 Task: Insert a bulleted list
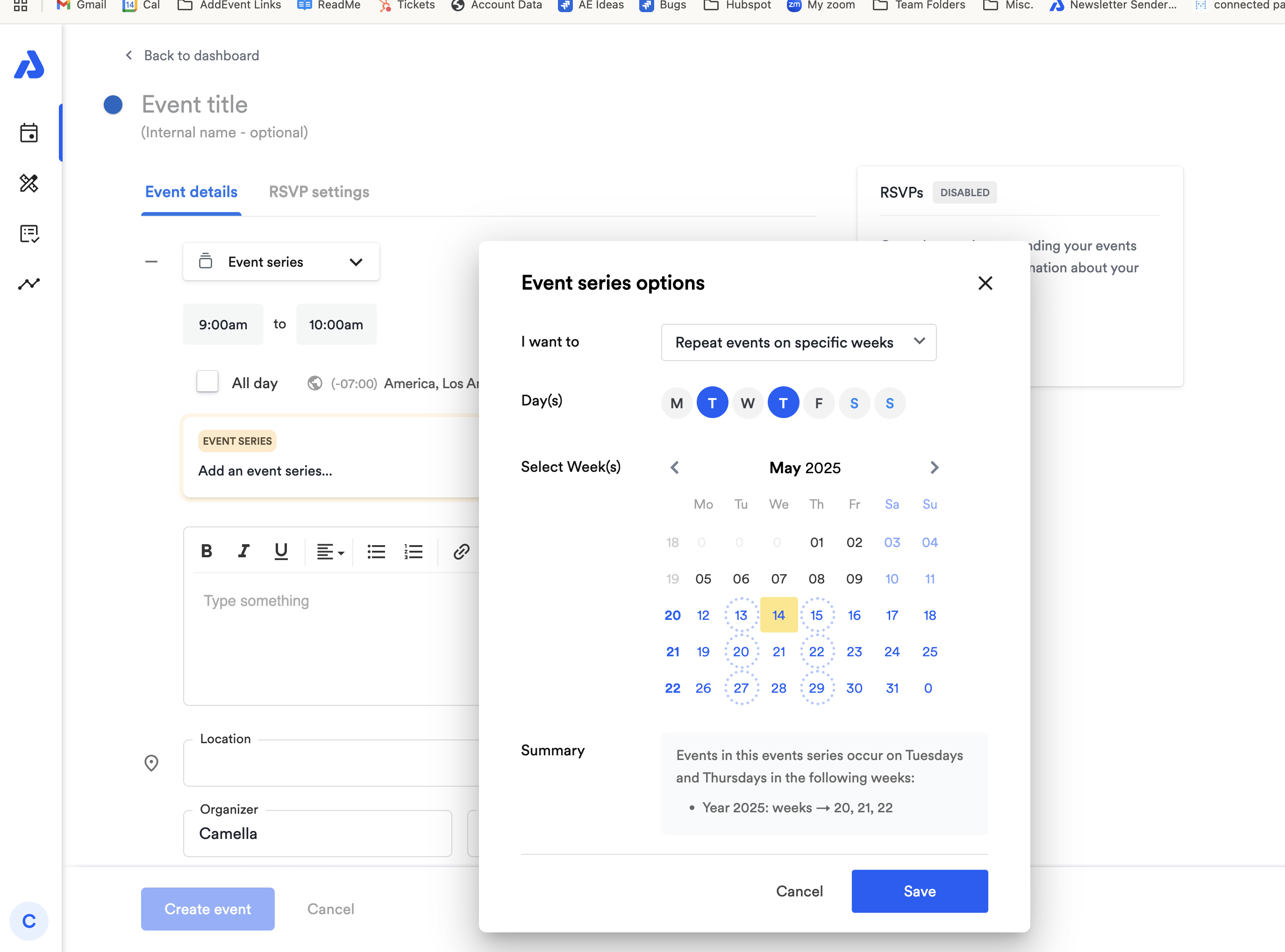376,552
